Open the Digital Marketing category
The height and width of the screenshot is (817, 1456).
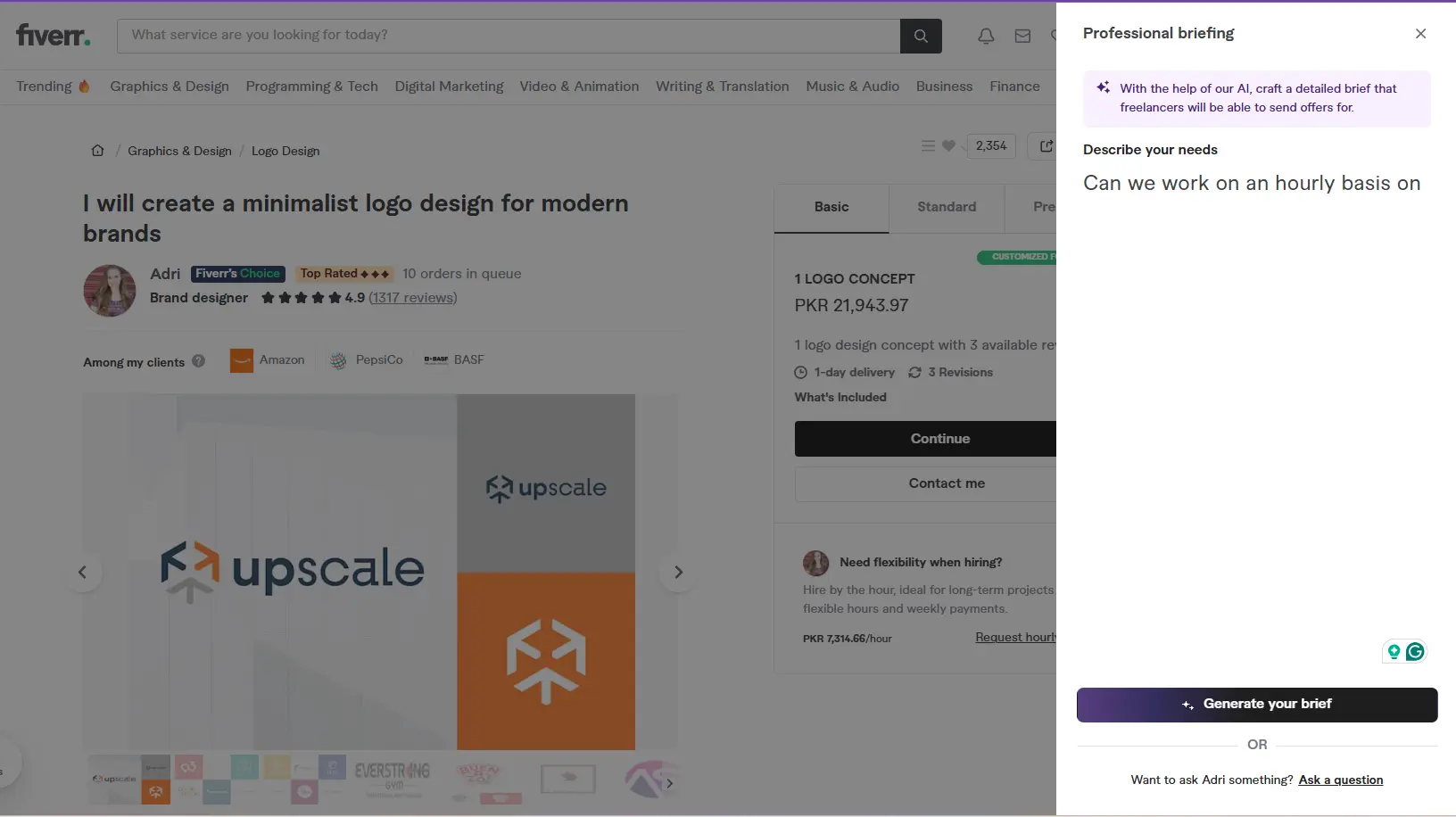(449, 87)
